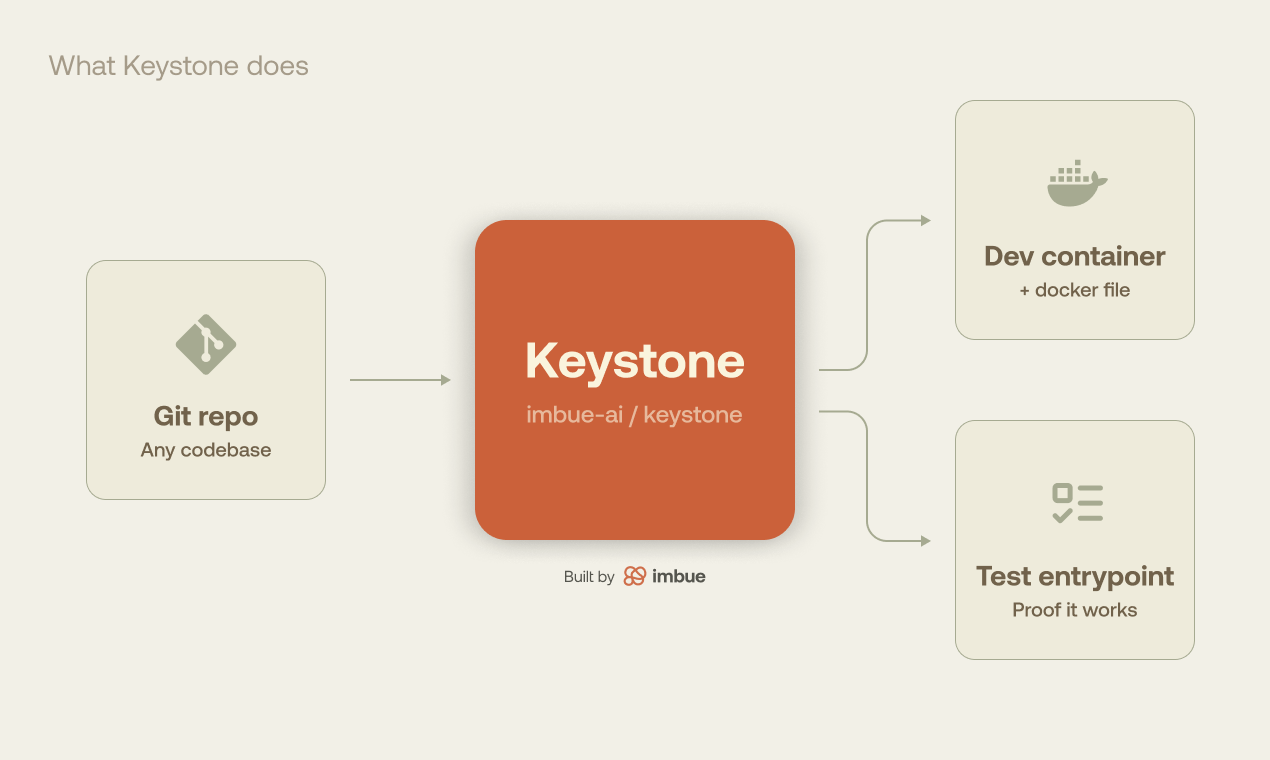The image size is (1270, 760).
Task: Click the "Any codebase" subtitle
Action: click(x=206, y=450)
